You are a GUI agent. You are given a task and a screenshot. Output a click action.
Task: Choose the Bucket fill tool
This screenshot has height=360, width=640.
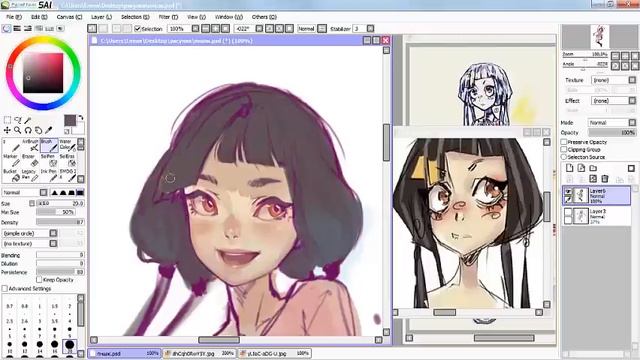(11, 175)
